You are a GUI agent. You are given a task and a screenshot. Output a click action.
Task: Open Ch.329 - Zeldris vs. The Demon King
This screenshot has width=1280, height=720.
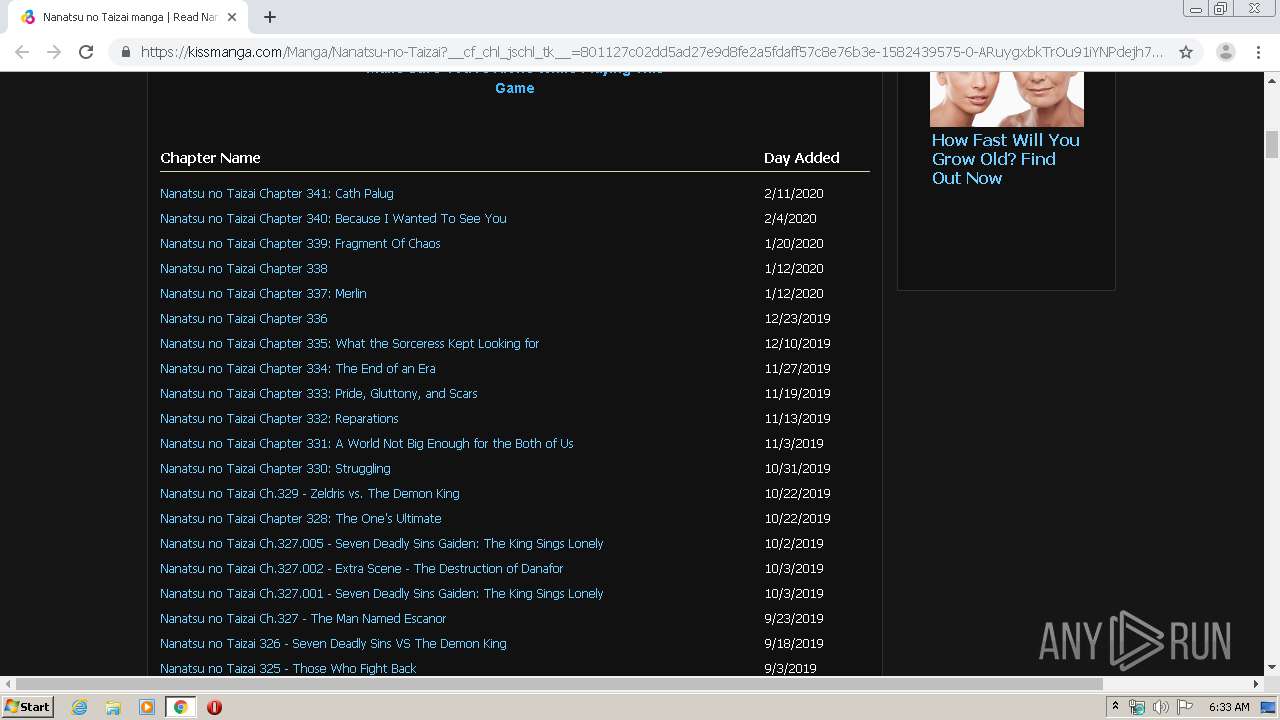tap(310, 494)
